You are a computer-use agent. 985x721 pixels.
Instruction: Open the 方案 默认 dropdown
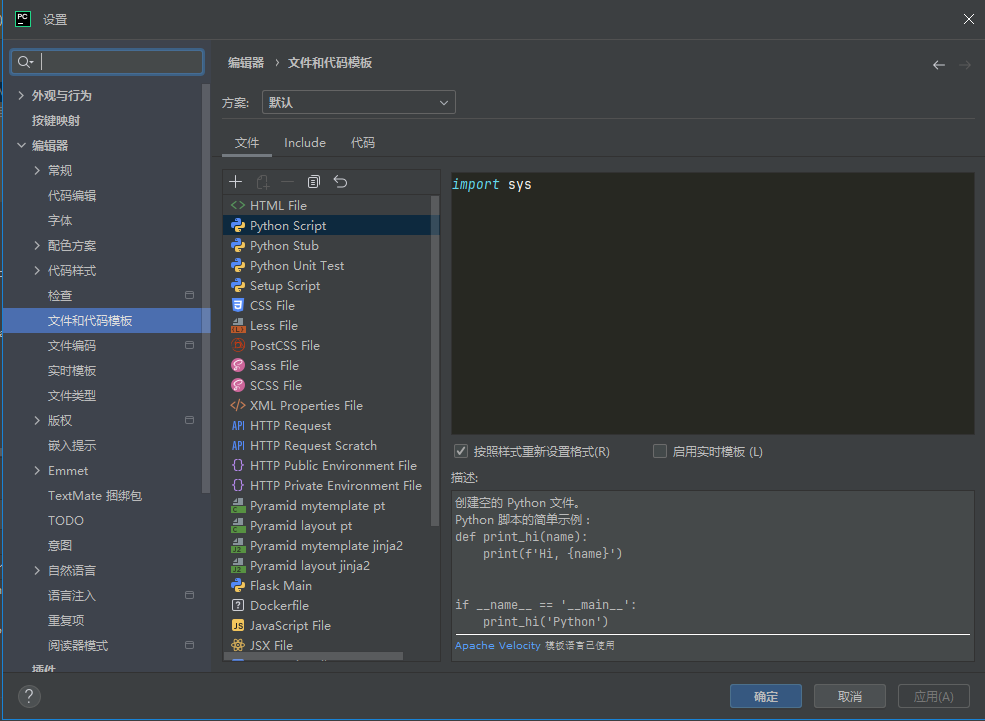pos(359,102)
